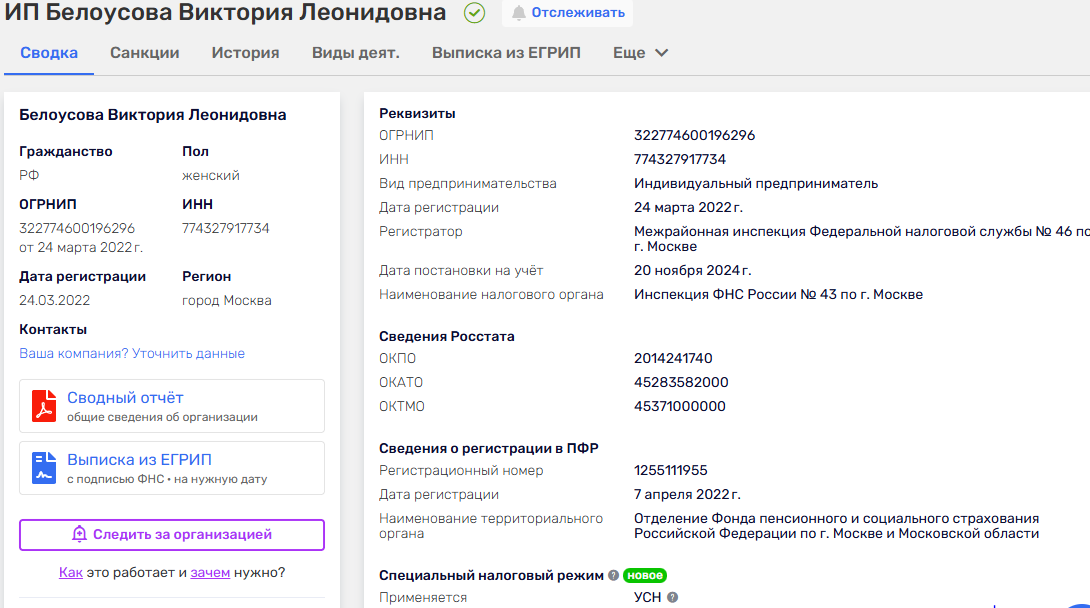Click the ОГРНИП number in Реквизиты section
Viewport: 1090px width, 608px height.
point(694,135)
